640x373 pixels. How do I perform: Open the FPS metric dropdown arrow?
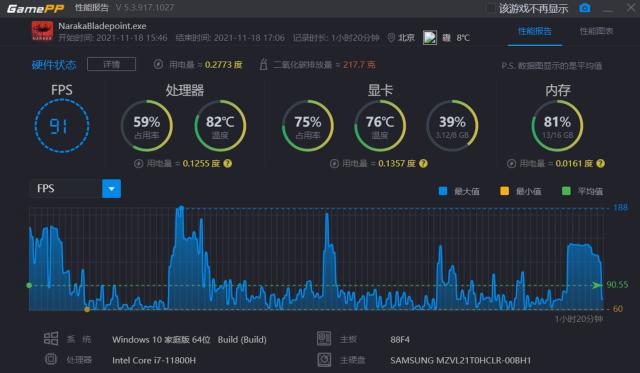coord(111,189)
